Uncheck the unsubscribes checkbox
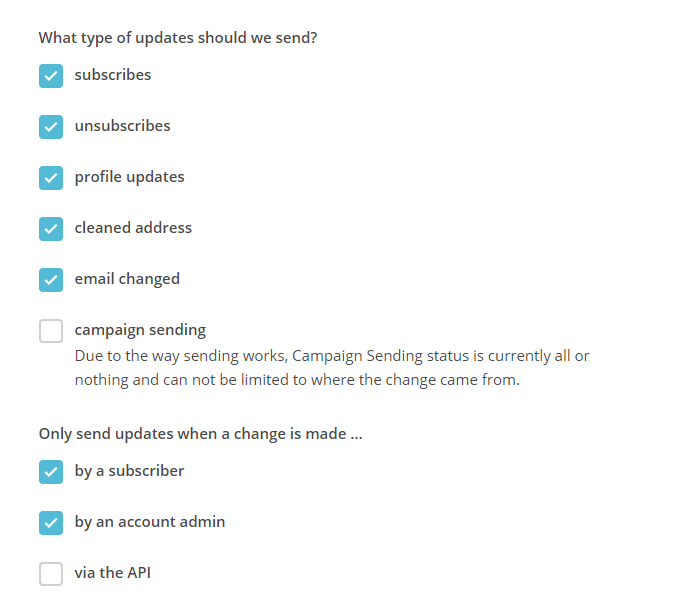This screenshot has height=597, width=681. tap(51, 127)
